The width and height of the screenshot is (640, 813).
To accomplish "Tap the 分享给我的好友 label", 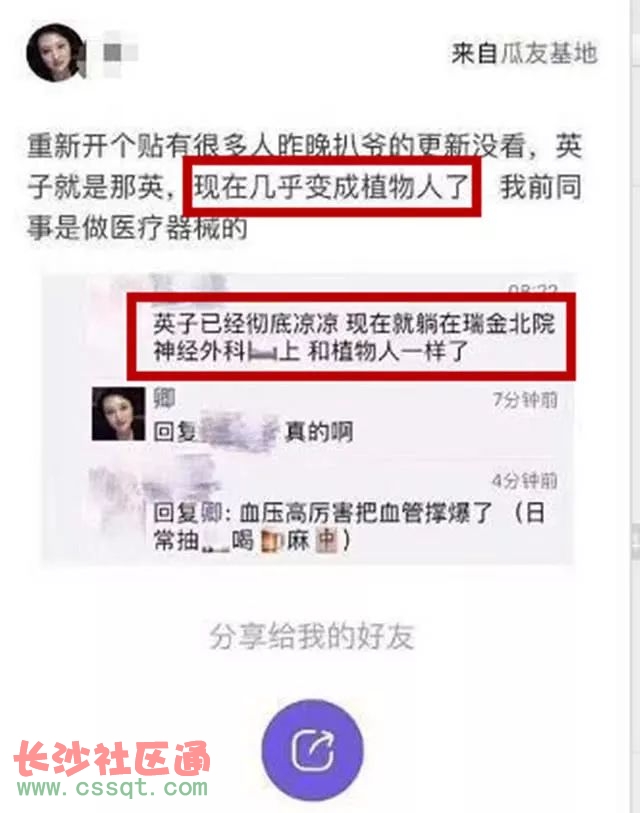I will [x=312, y=636].
